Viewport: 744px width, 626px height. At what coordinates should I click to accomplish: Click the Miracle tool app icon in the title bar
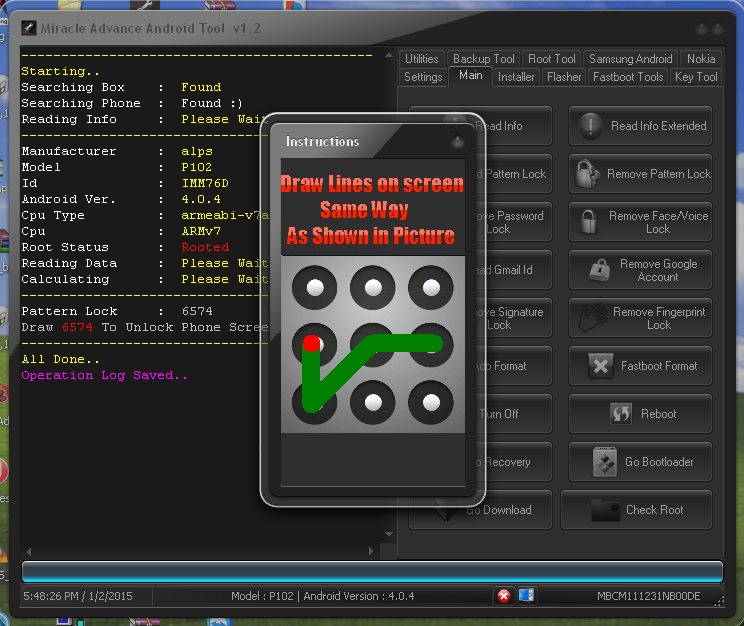click(29, 28)
